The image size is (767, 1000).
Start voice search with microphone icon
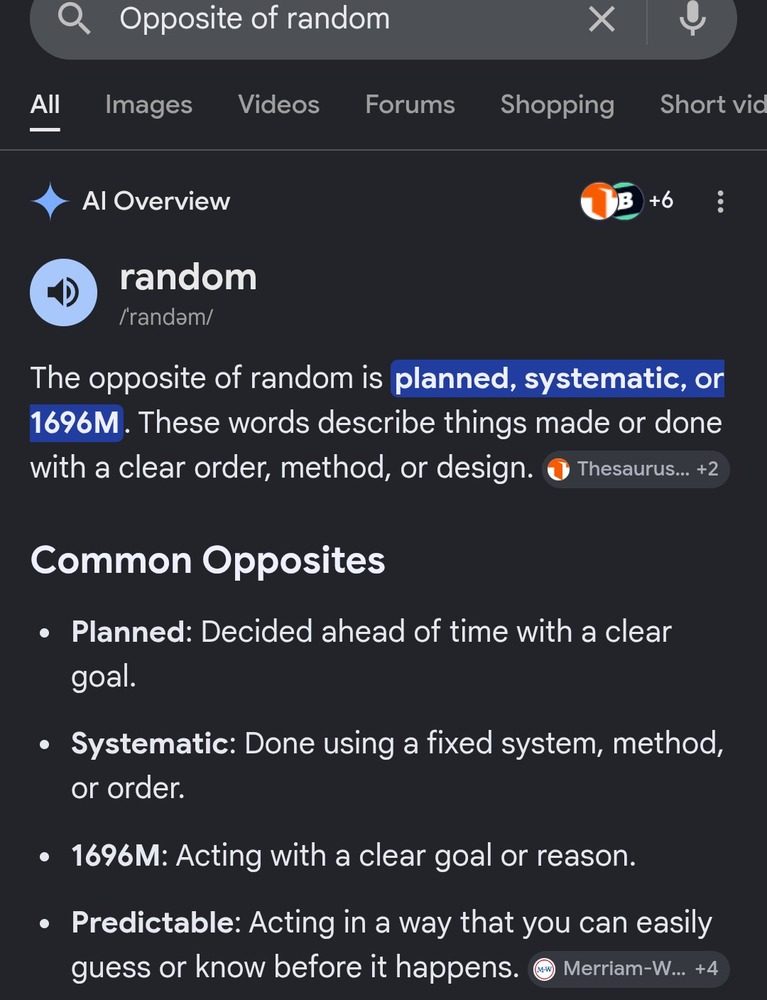click(x=692, y=18)
